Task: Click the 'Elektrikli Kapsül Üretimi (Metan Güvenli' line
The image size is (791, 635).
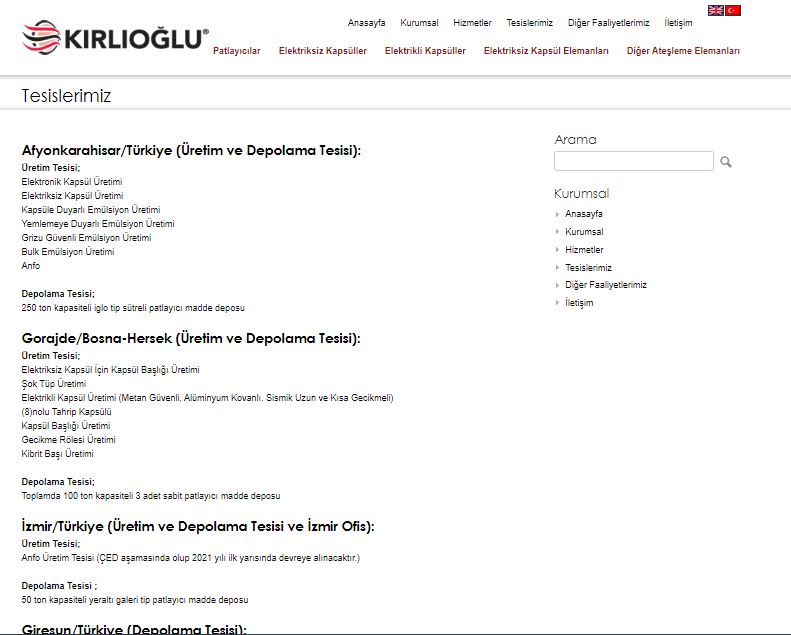Action: [x=207, y=398]
